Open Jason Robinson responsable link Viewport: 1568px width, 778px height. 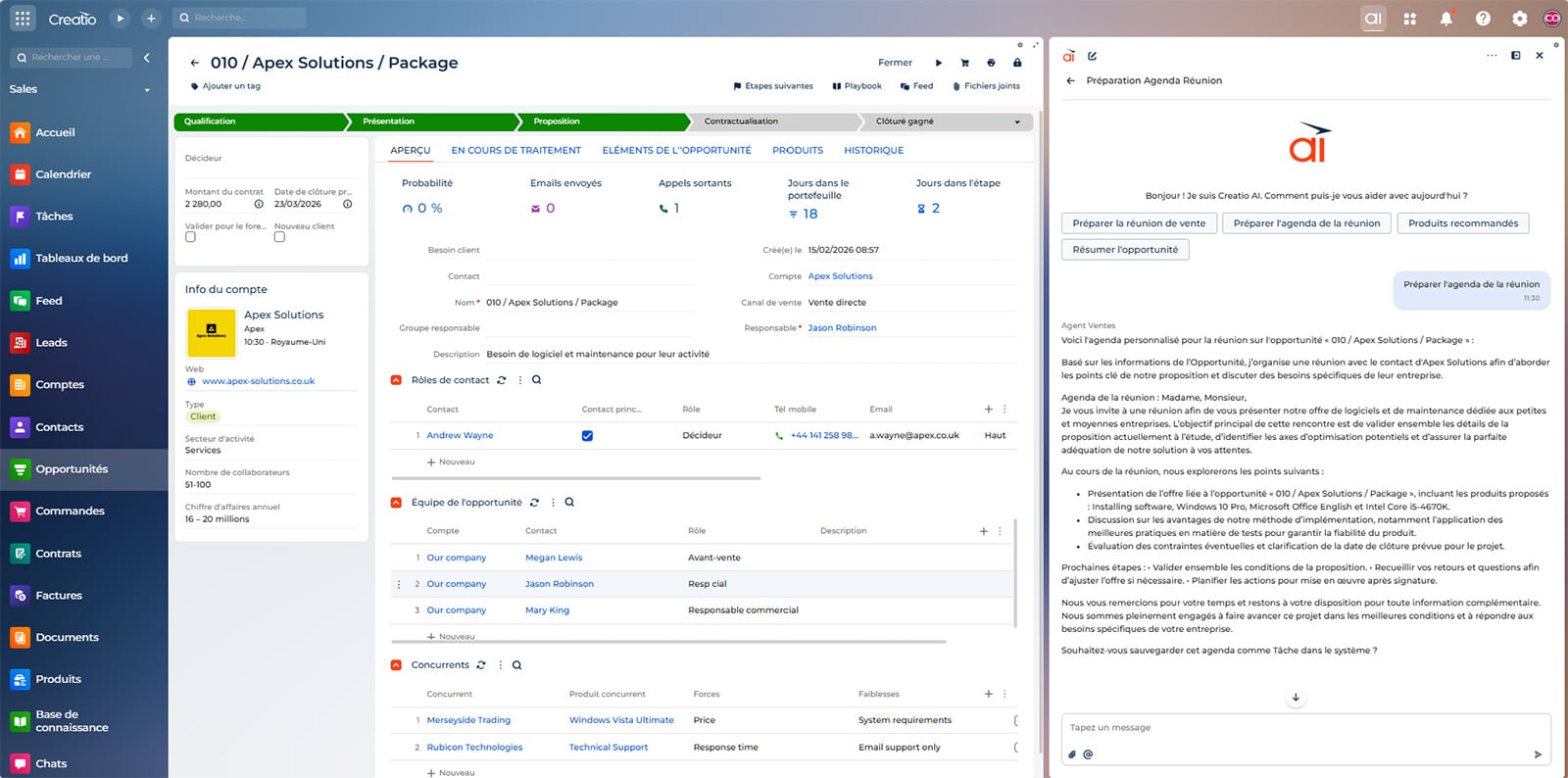pyautogui.click(x=842, y=328)
